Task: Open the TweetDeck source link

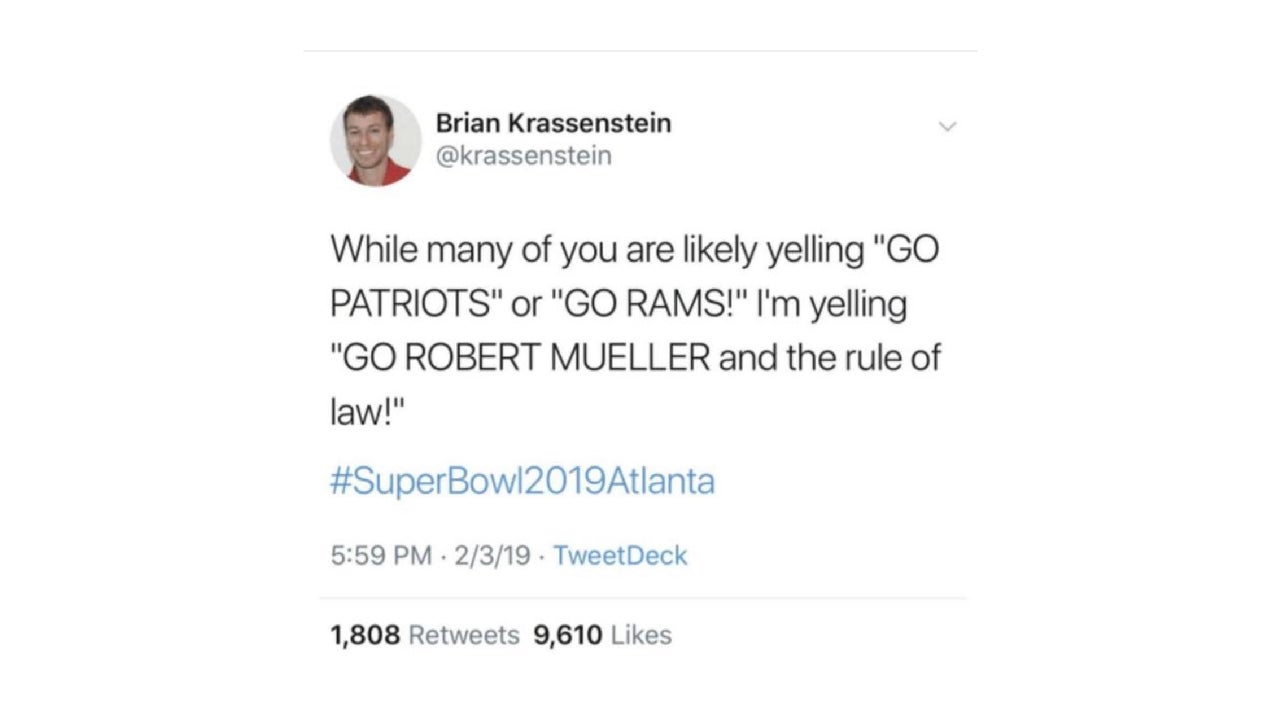Action: click(x=620, y=555)
